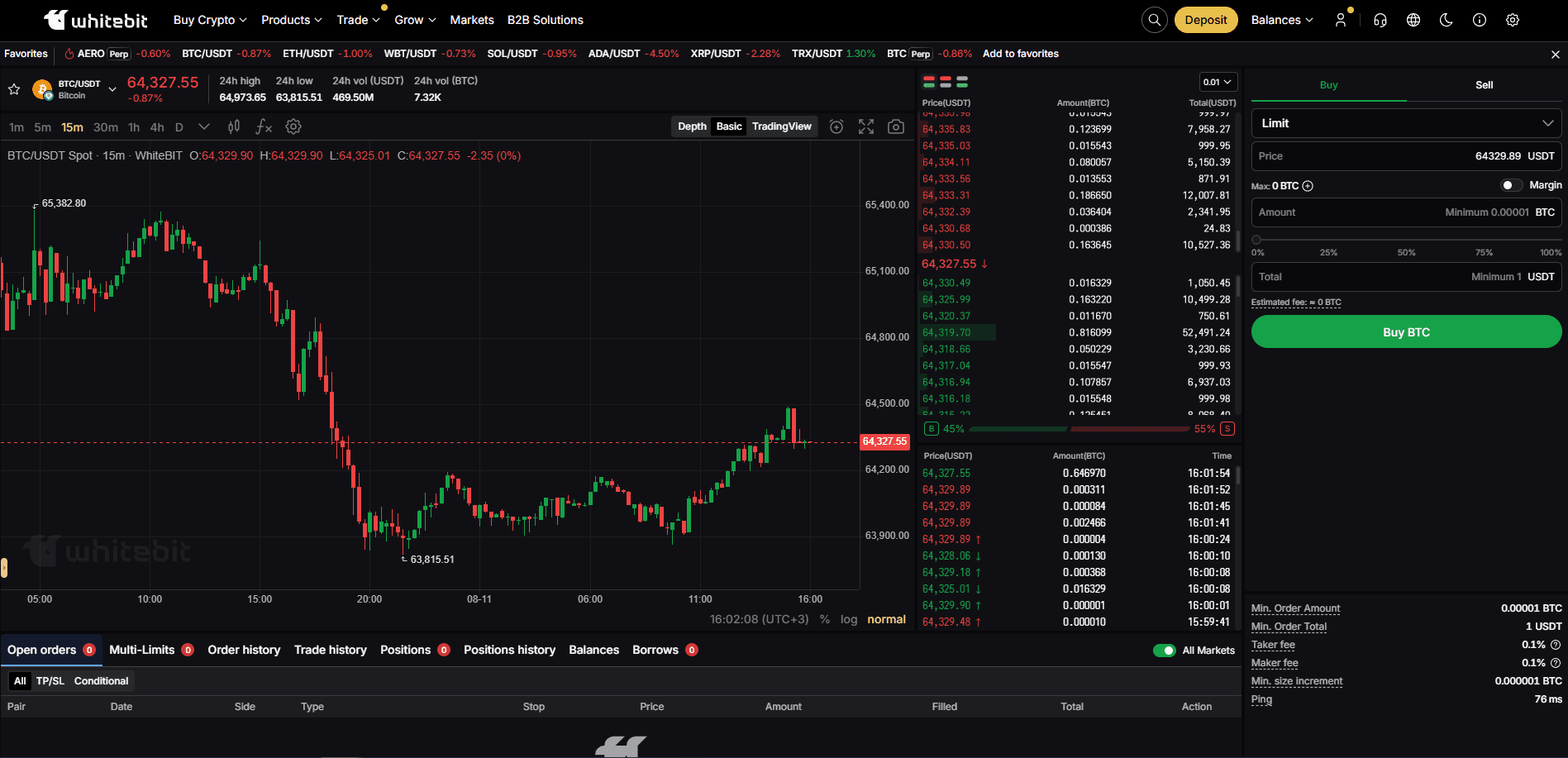The image size is (1568, 758).
Task: Filter open orders by Conditional
Action: 101,681
